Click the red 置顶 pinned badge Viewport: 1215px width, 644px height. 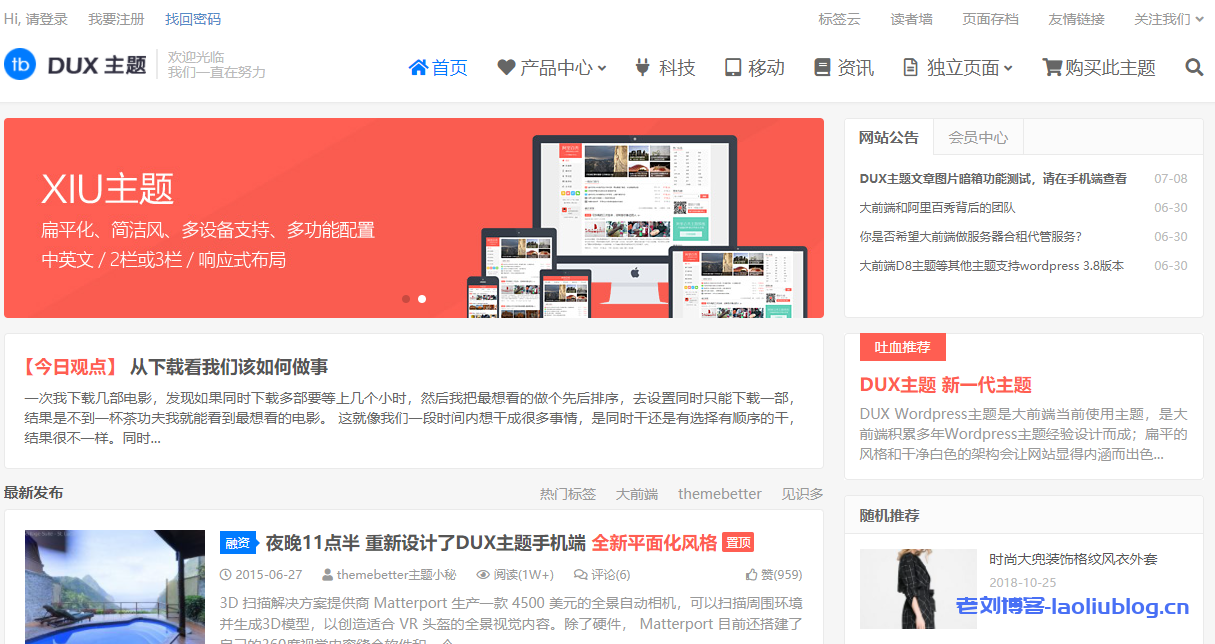[737, 542]
